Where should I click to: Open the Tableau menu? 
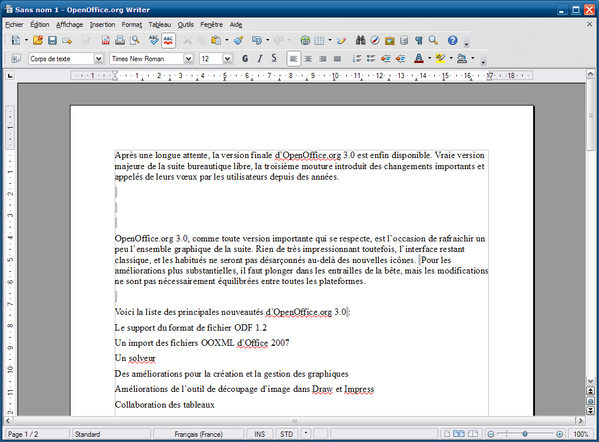[160, 24]
